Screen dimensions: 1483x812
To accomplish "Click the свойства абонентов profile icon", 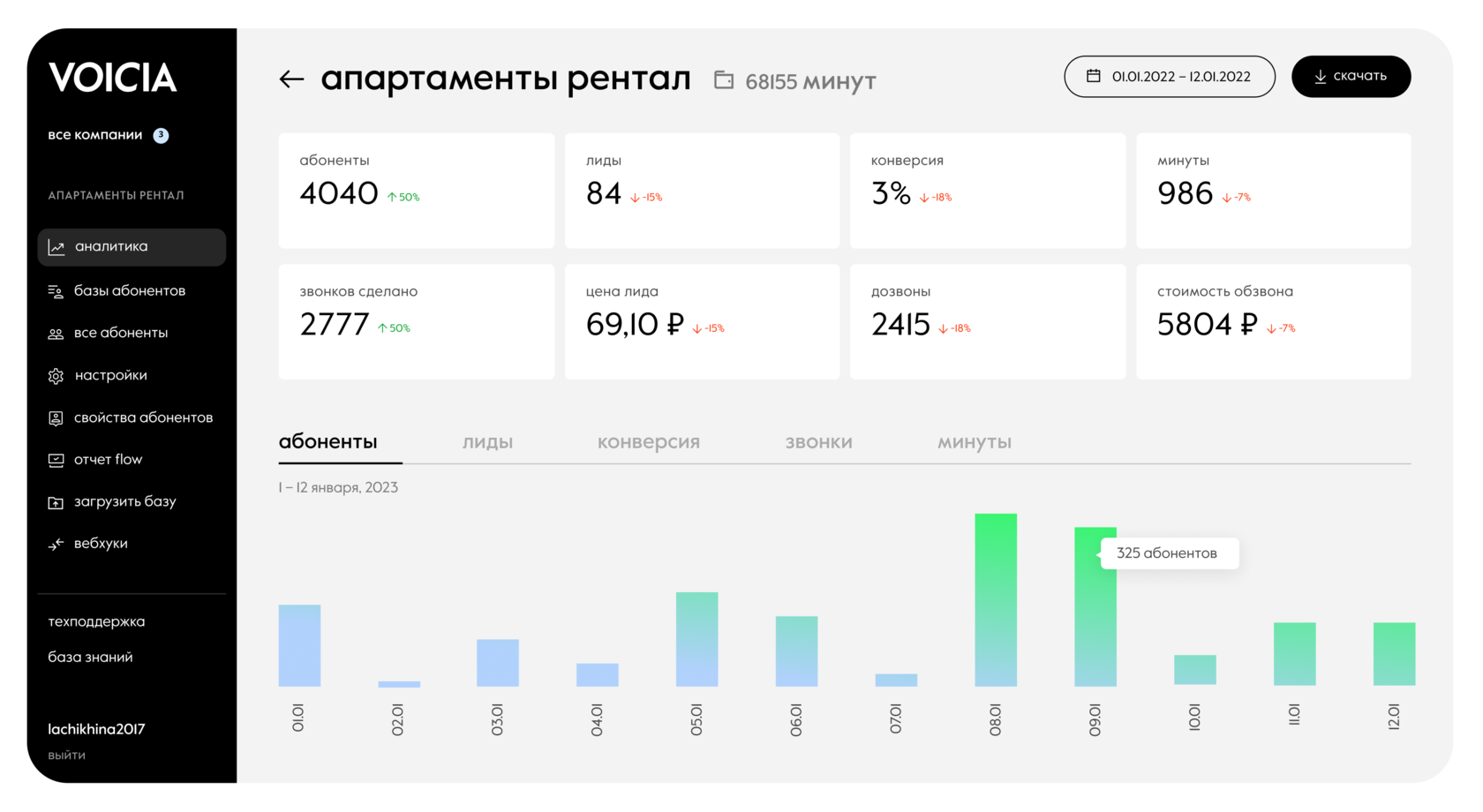I will point(56,418).
